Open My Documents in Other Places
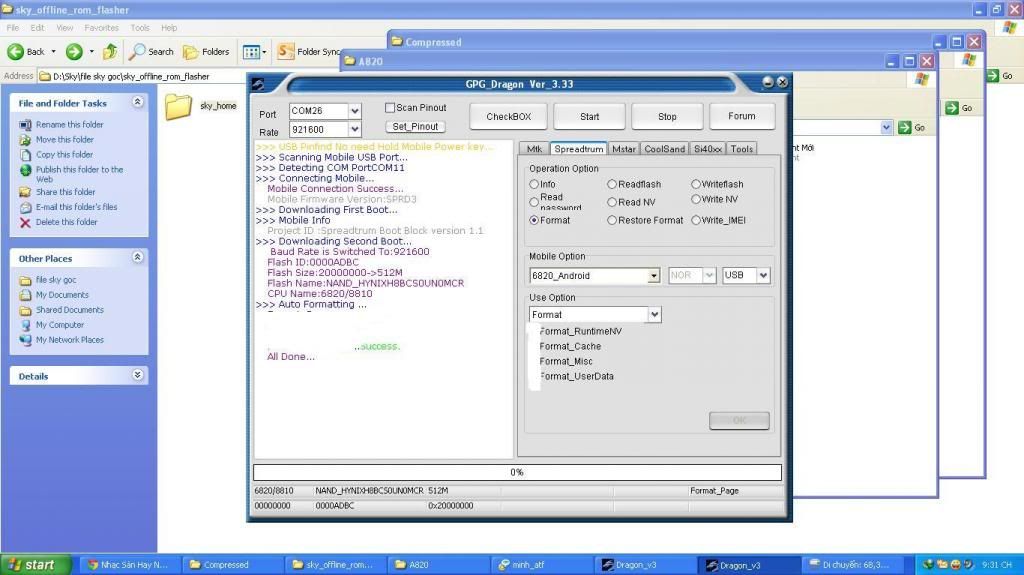 coord(62,295)
